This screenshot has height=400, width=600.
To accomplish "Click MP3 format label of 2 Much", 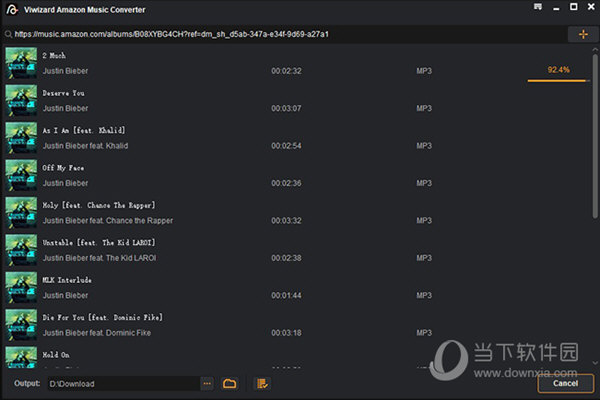I will tap(424, 71).
